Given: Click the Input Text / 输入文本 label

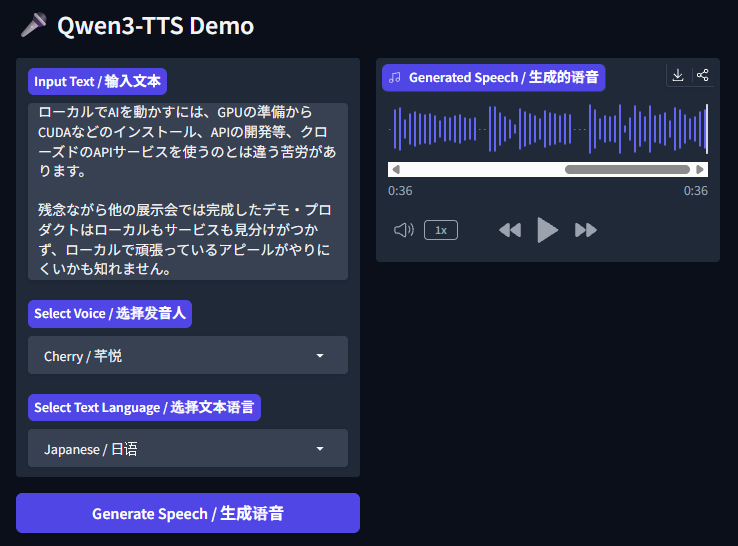Looking at the screenshot, I should pyautogui.click(x=97, y=81).
